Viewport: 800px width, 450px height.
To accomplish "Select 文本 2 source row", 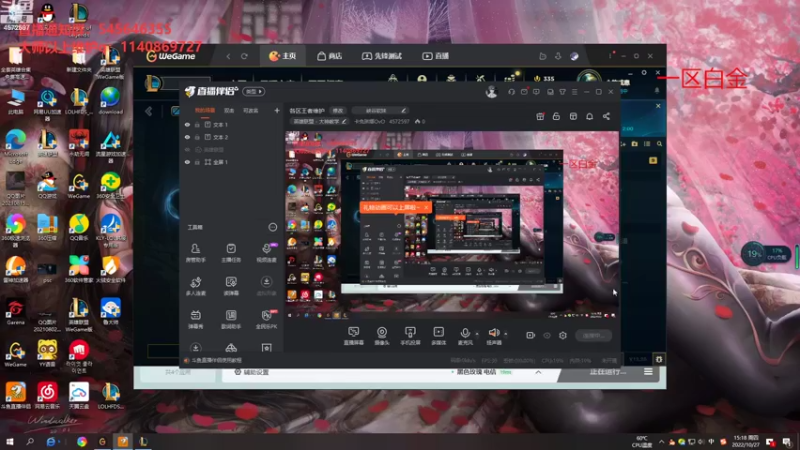I will (x=232, y=137).
